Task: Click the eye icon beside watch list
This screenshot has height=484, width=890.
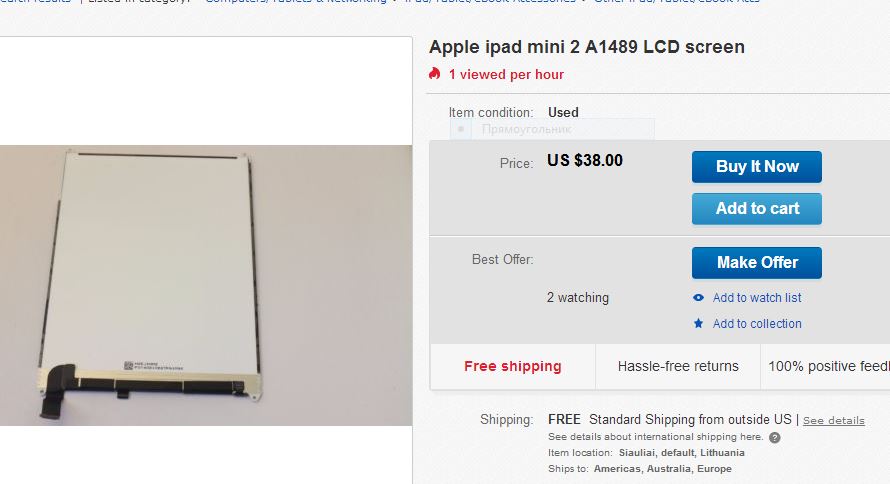Action: 698,297
